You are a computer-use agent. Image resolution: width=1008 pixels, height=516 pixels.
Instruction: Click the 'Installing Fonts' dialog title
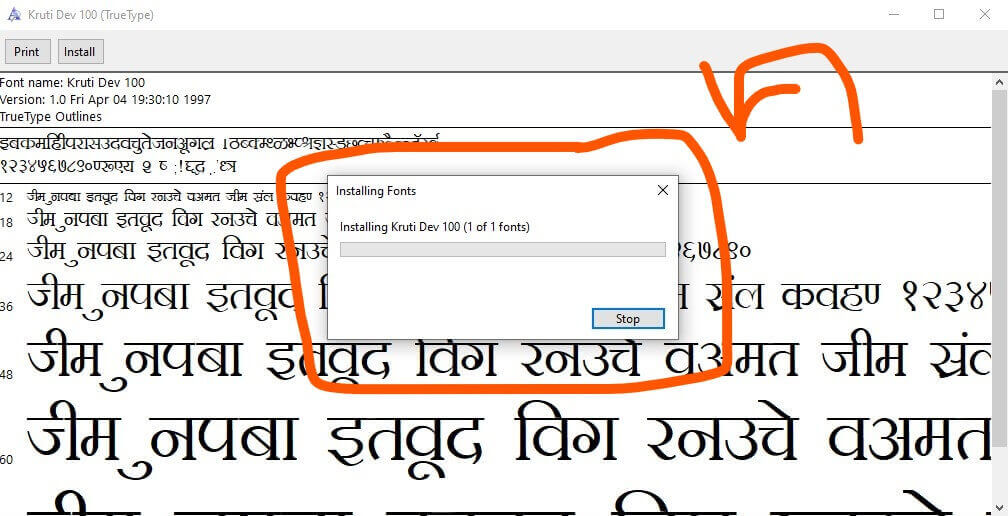point(376,191)
